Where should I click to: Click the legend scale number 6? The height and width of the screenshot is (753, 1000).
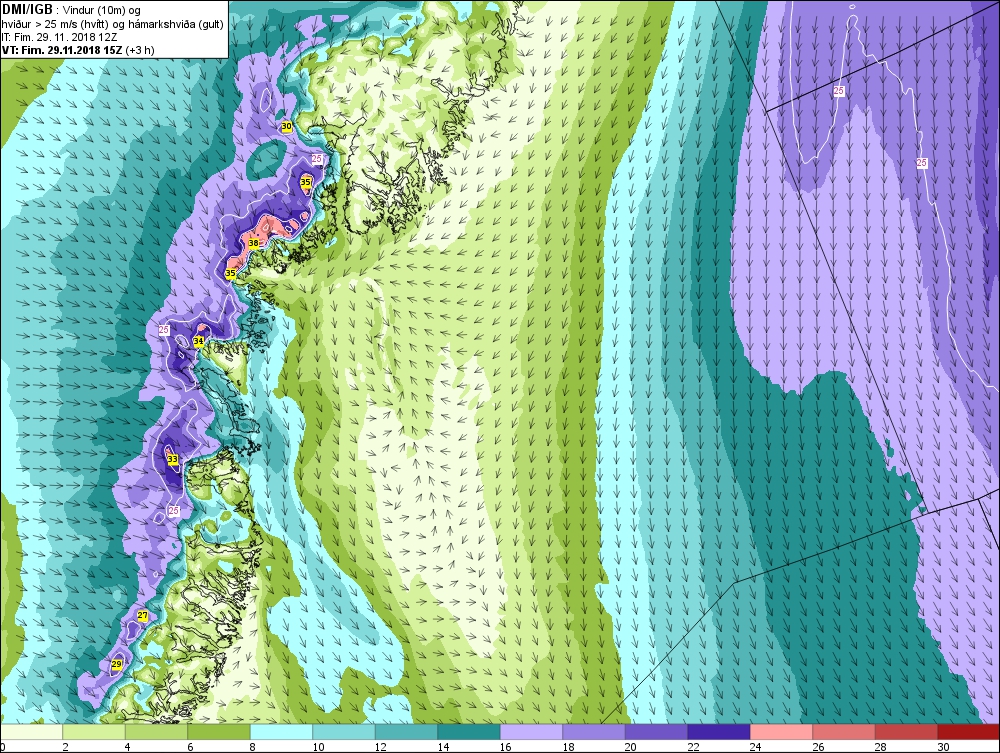coord(190,747)
